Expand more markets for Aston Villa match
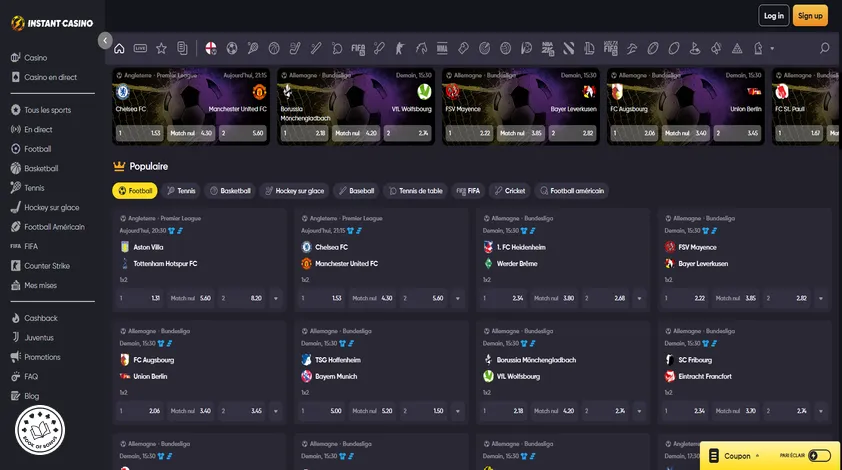 tap(276, 298)
